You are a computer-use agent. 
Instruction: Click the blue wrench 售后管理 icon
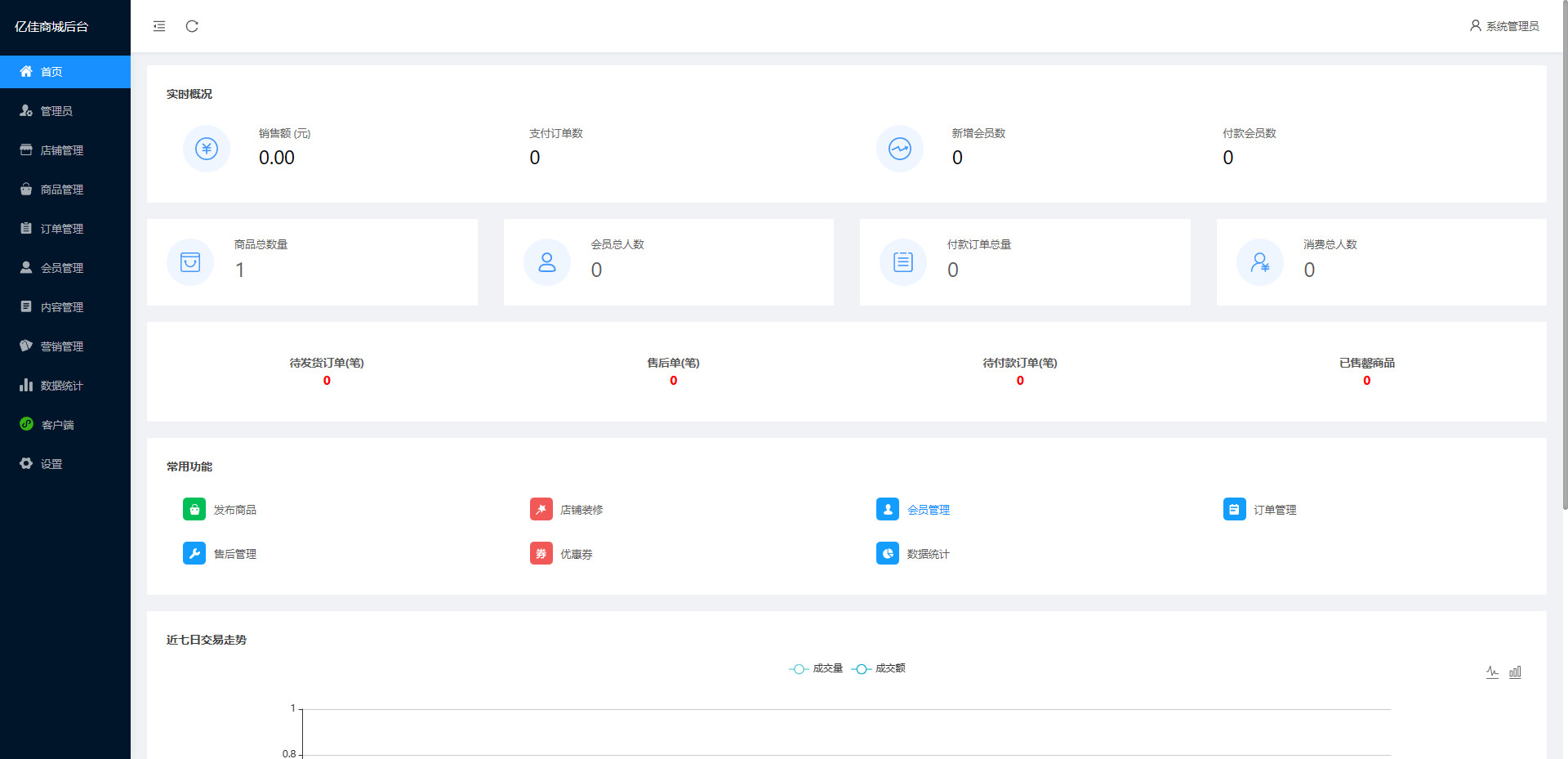point(194,553)
